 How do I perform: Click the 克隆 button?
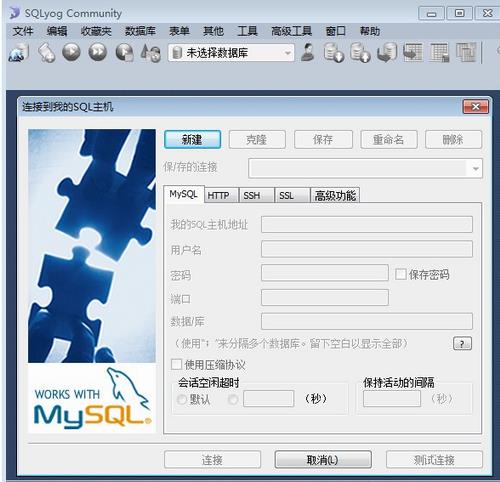coord(257,139)
